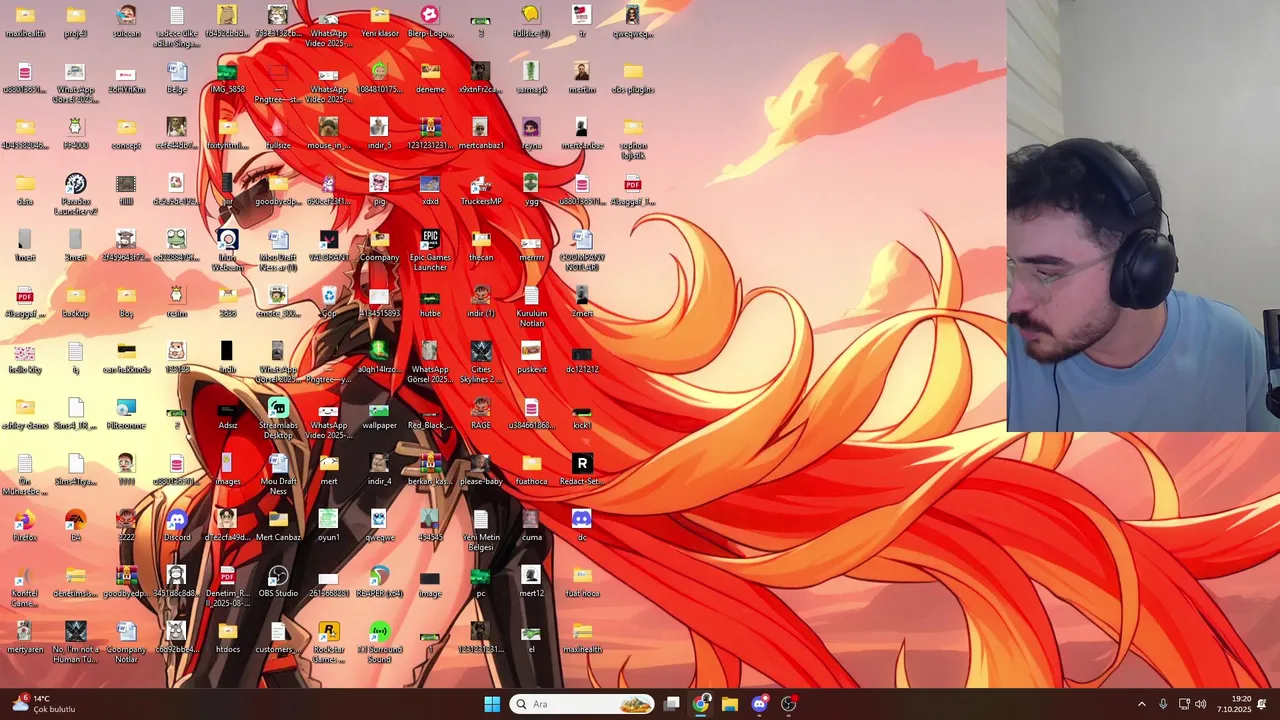This screenshot has width=1280, height=720.
Task: Select the Yeni Metin Belgesi file
Action: 481,530
